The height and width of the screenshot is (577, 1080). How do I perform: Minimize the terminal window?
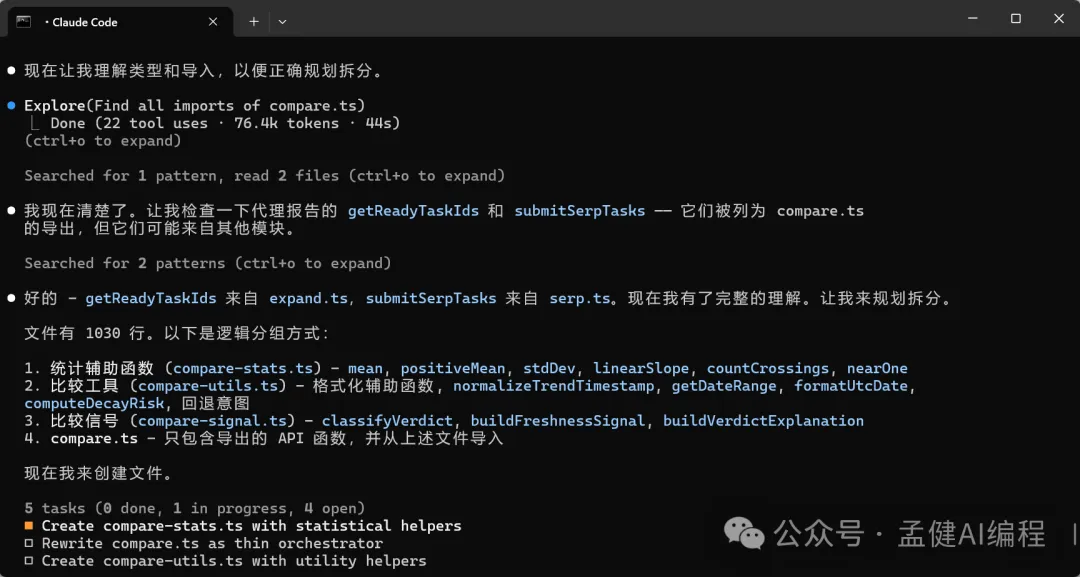tap(971, 19)
